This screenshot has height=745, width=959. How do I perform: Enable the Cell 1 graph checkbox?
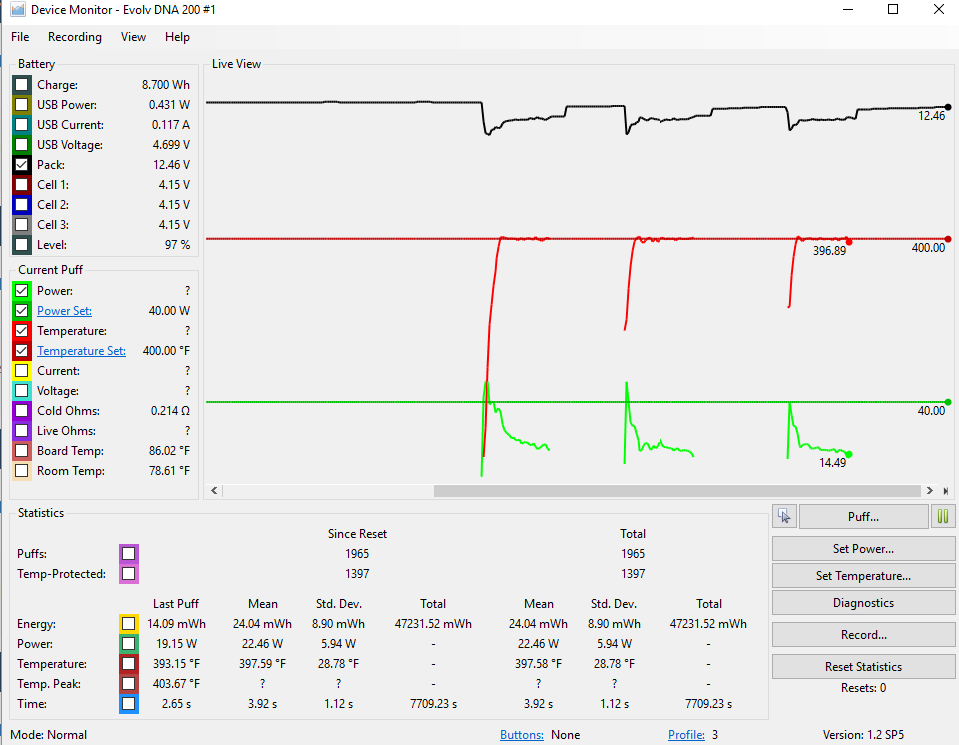[x=22, y=185]
